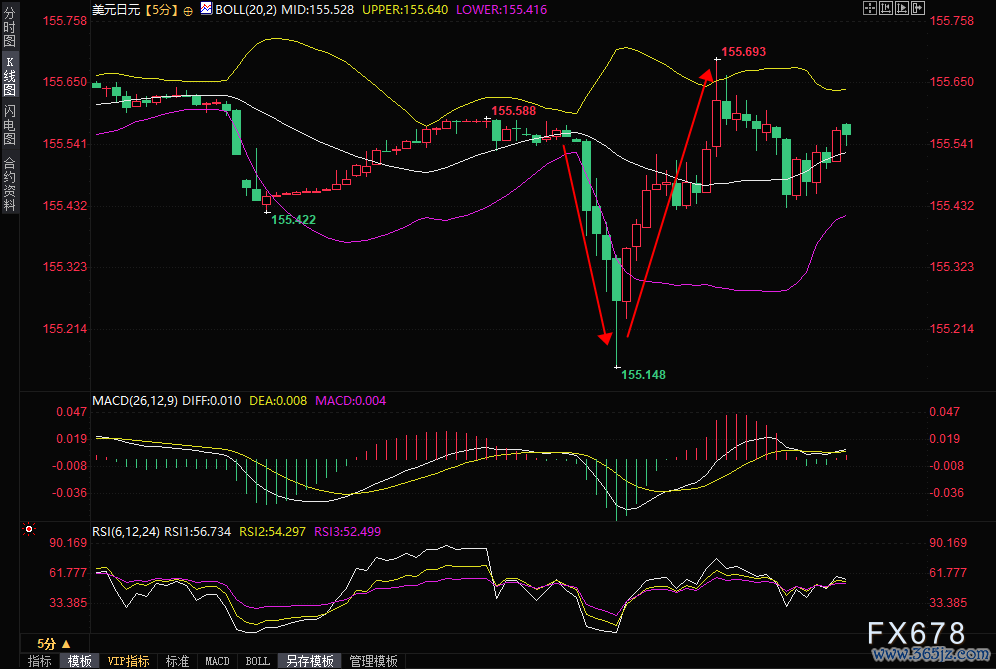Select K线图 view in sidebar
Image resolution: width=996 pixels, height=669 pixels.
click(10, 76)
